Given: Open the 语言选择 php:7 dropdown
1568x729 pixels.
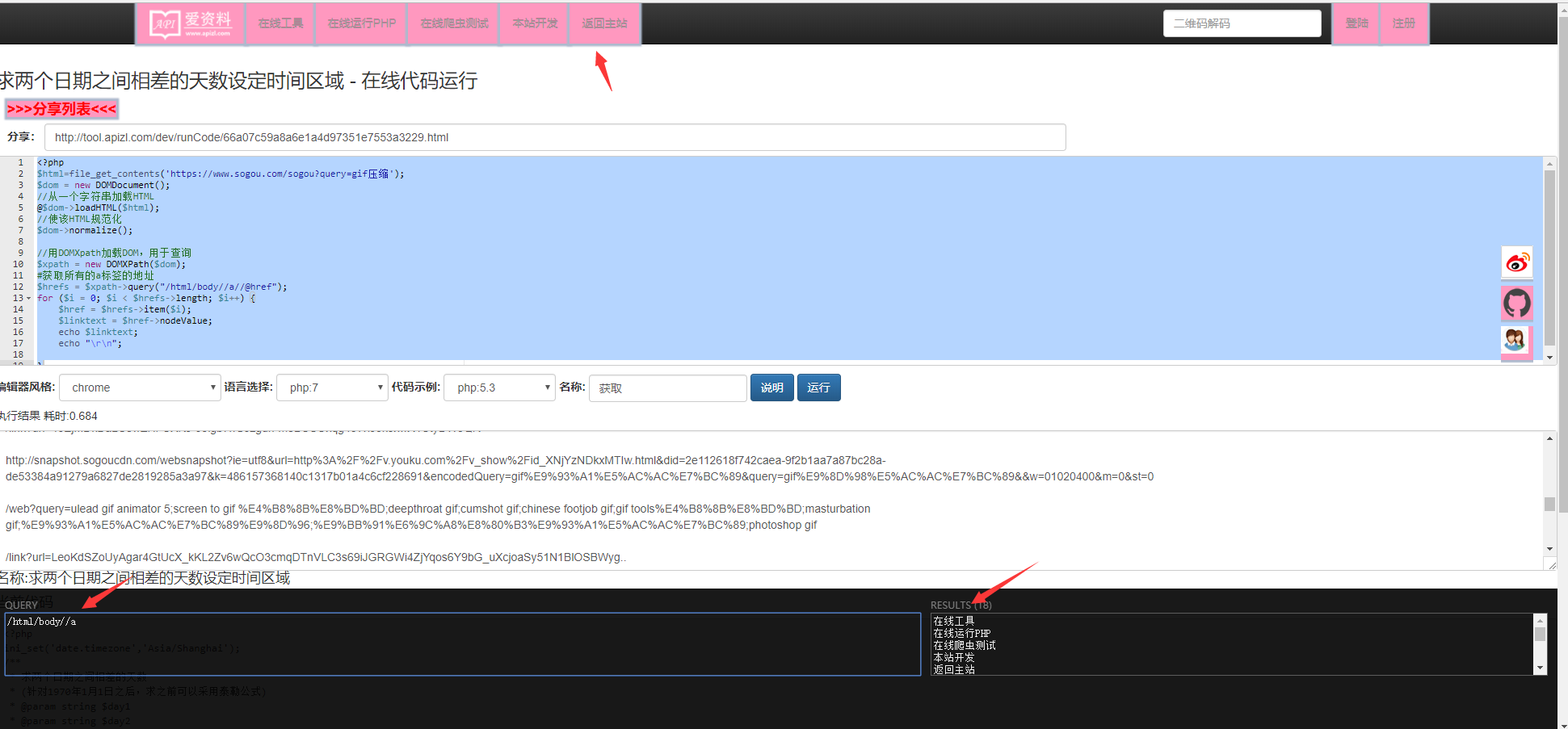Looking at the screenshot, I should click(x=332, y=388).
